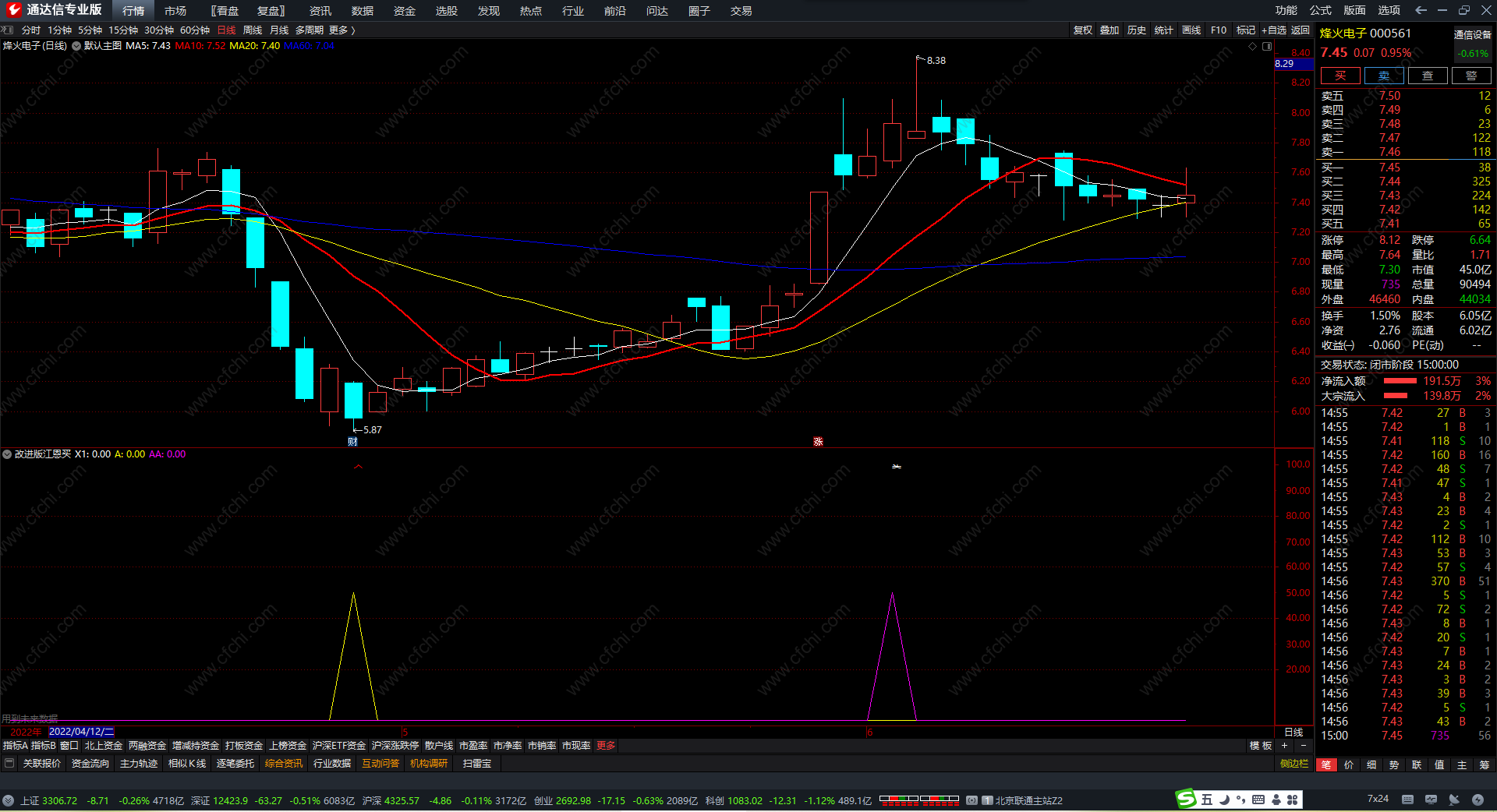Click the blue 卖 sell button

tap(1384, 76)
